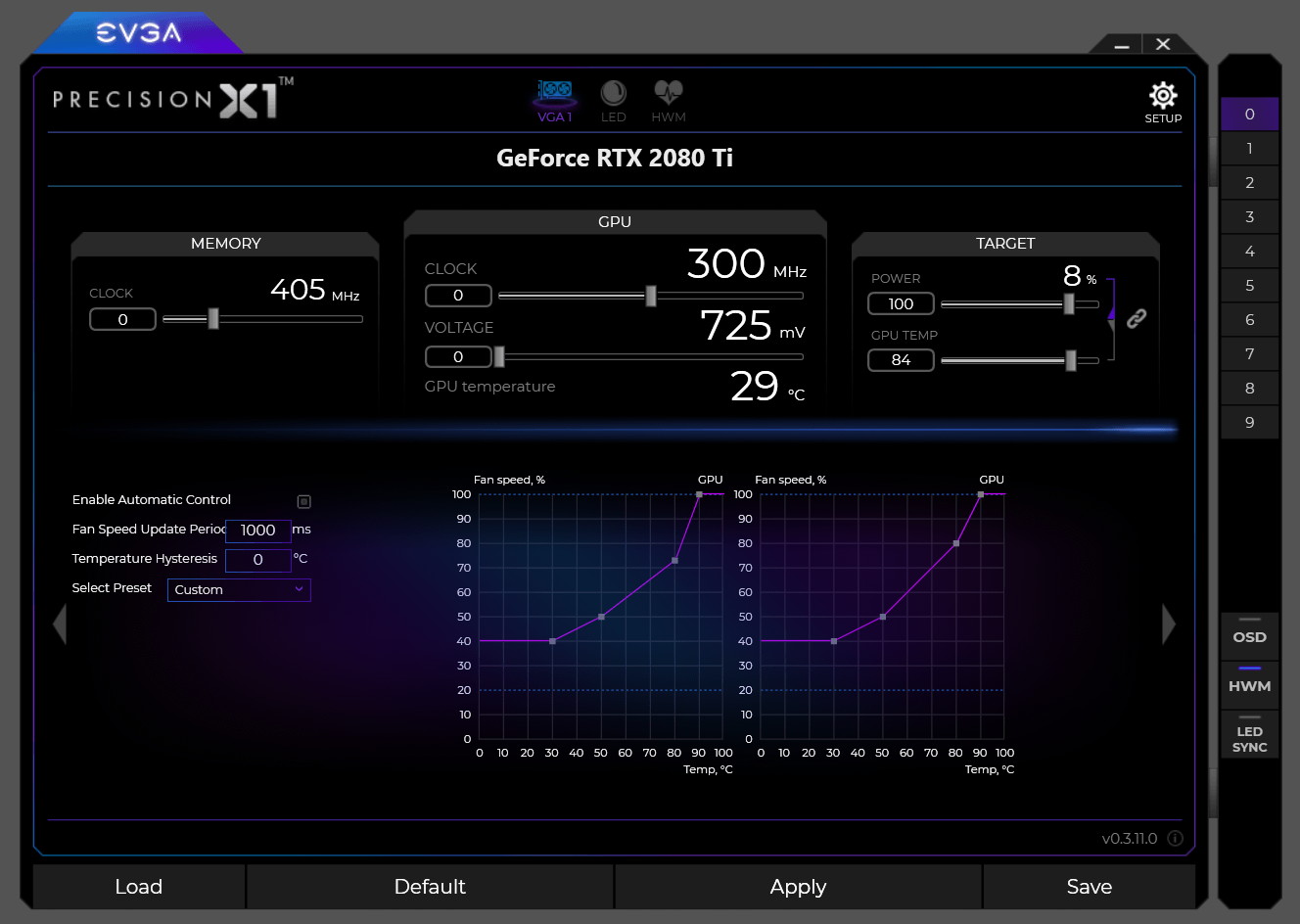Click the Load button
Screen dimensions: 1300x924
click(x=139, y=887)
